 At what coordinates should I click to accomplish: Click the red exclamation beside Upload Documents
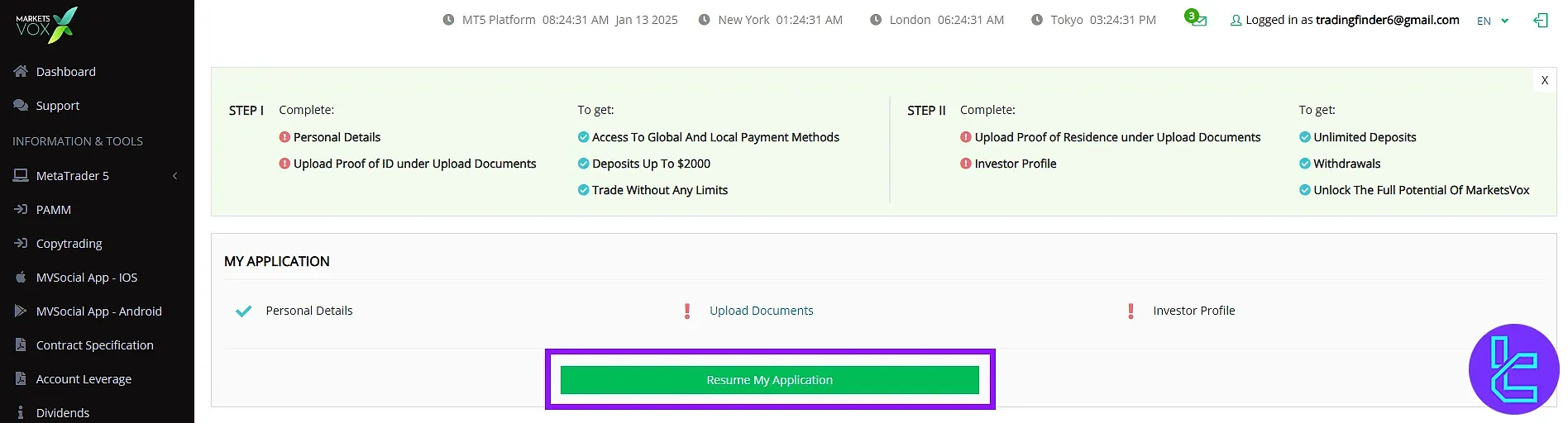tap(686, 311)
